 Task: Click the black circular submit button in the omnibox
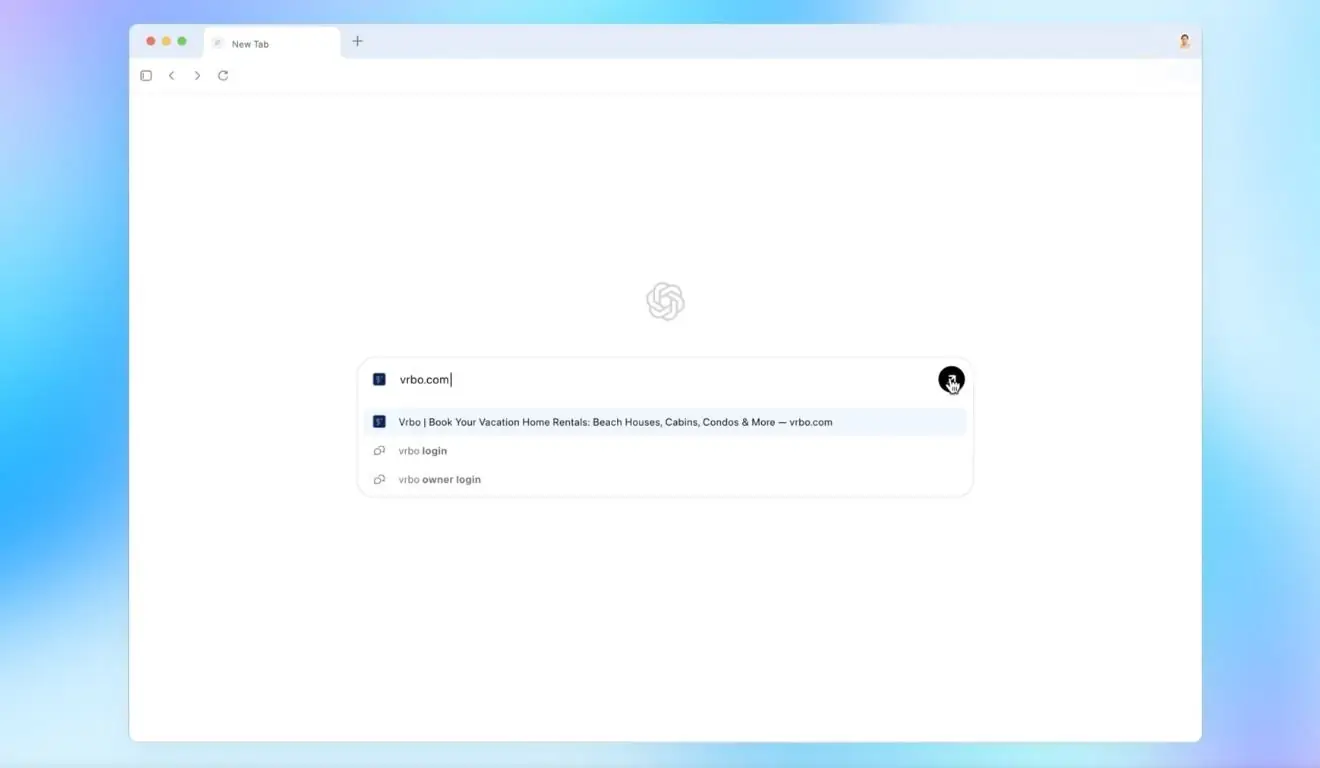(x=951, y=379)
